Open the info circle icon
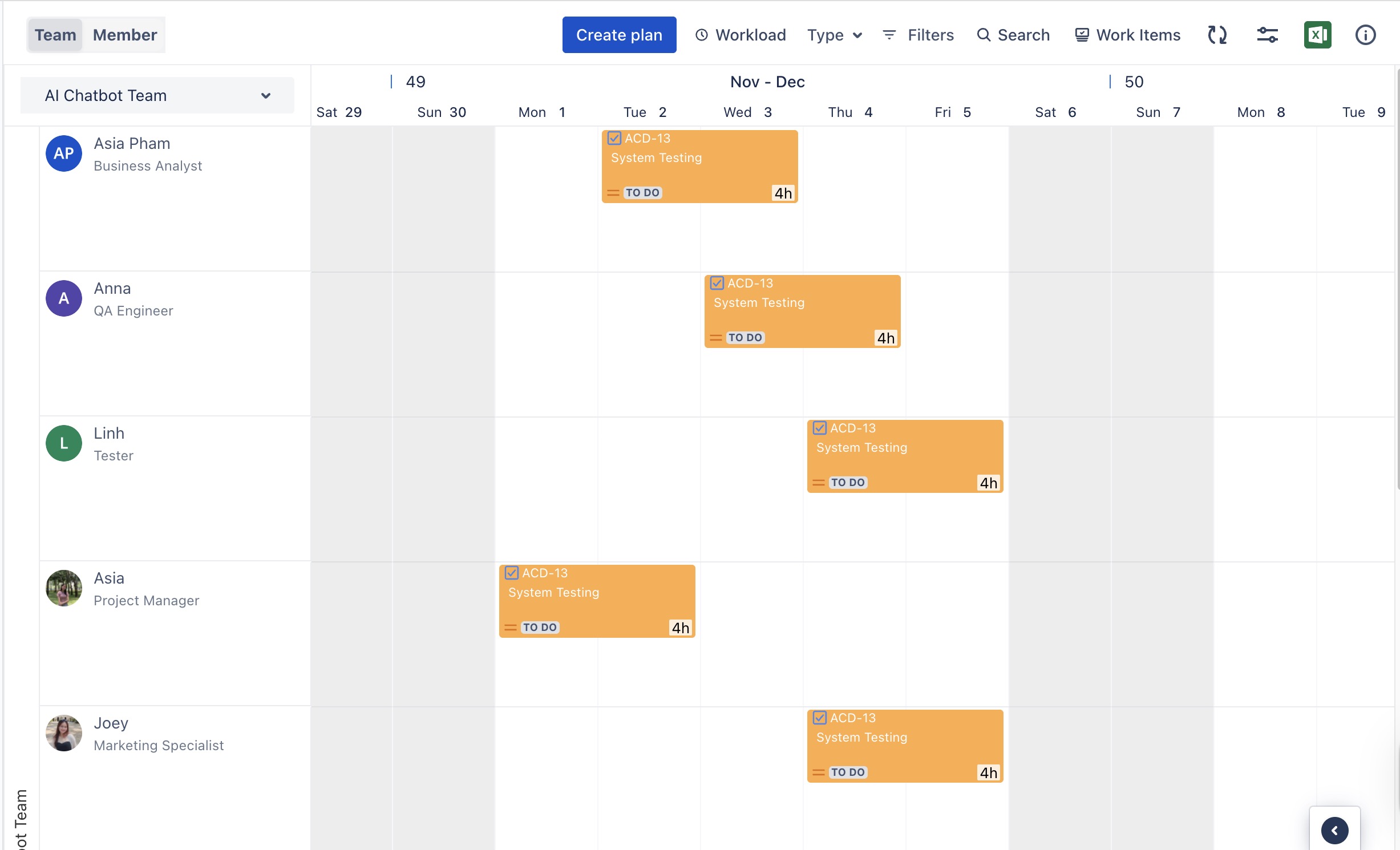1400x850 pixels. (1365, 35)
